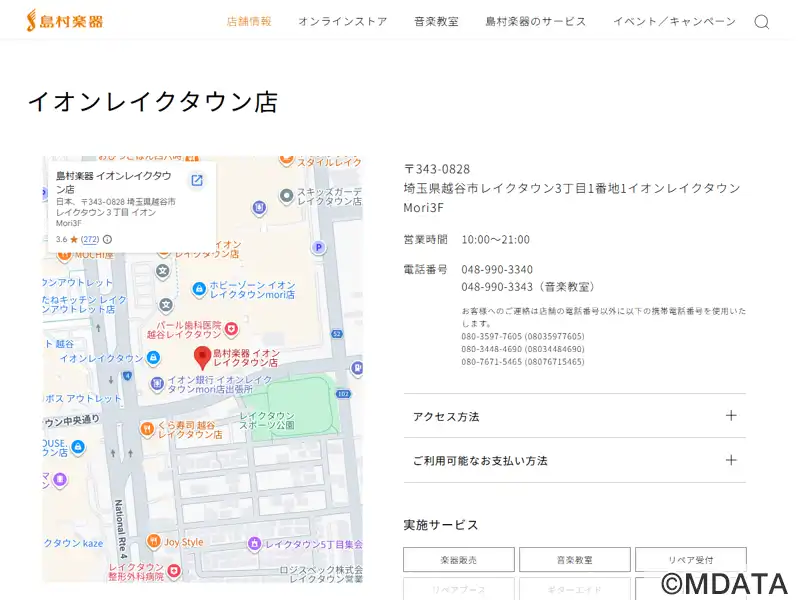This screenshot has width=800, height=600.
Task: Expand ご利用可能なお支払い方法 section
Action: [x=574, y=460]
